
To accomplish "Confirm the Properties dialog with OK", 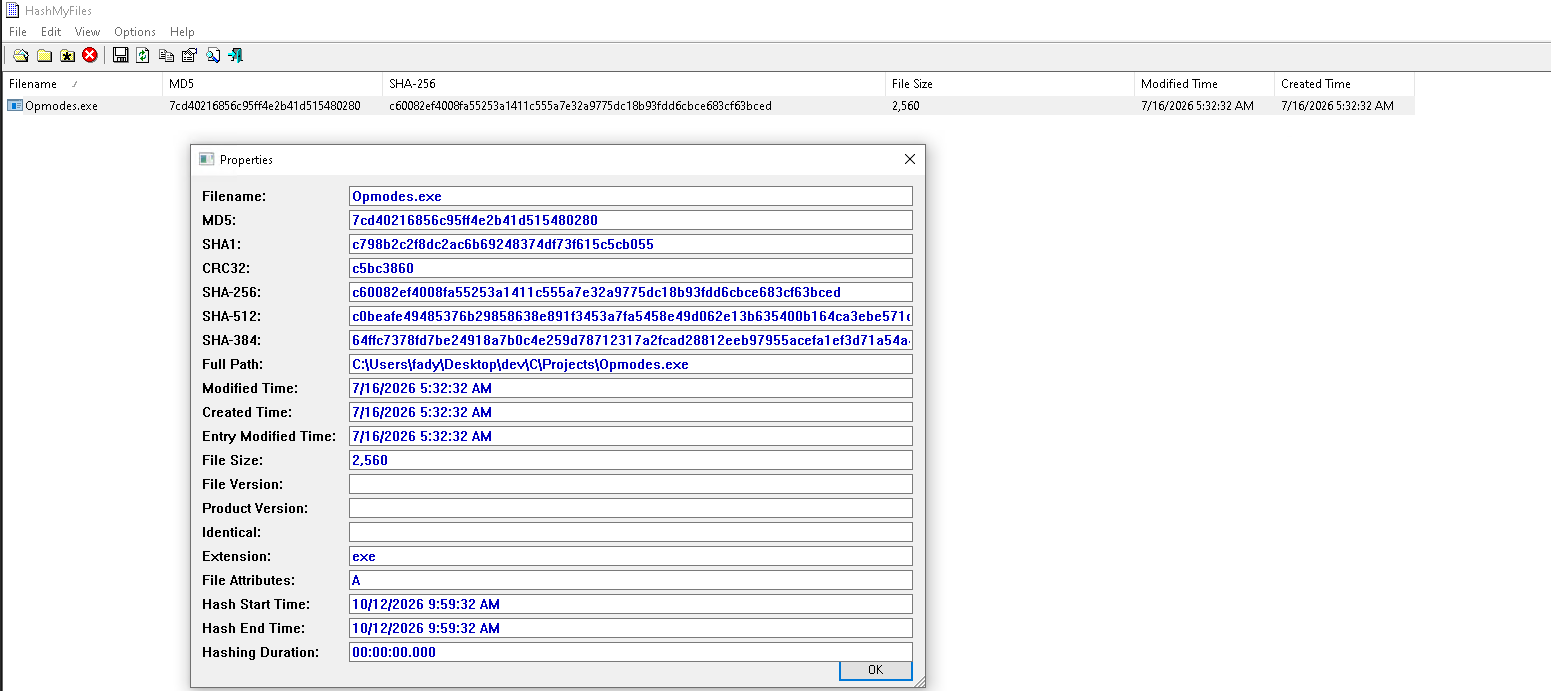I will click(x=875, y=670).
